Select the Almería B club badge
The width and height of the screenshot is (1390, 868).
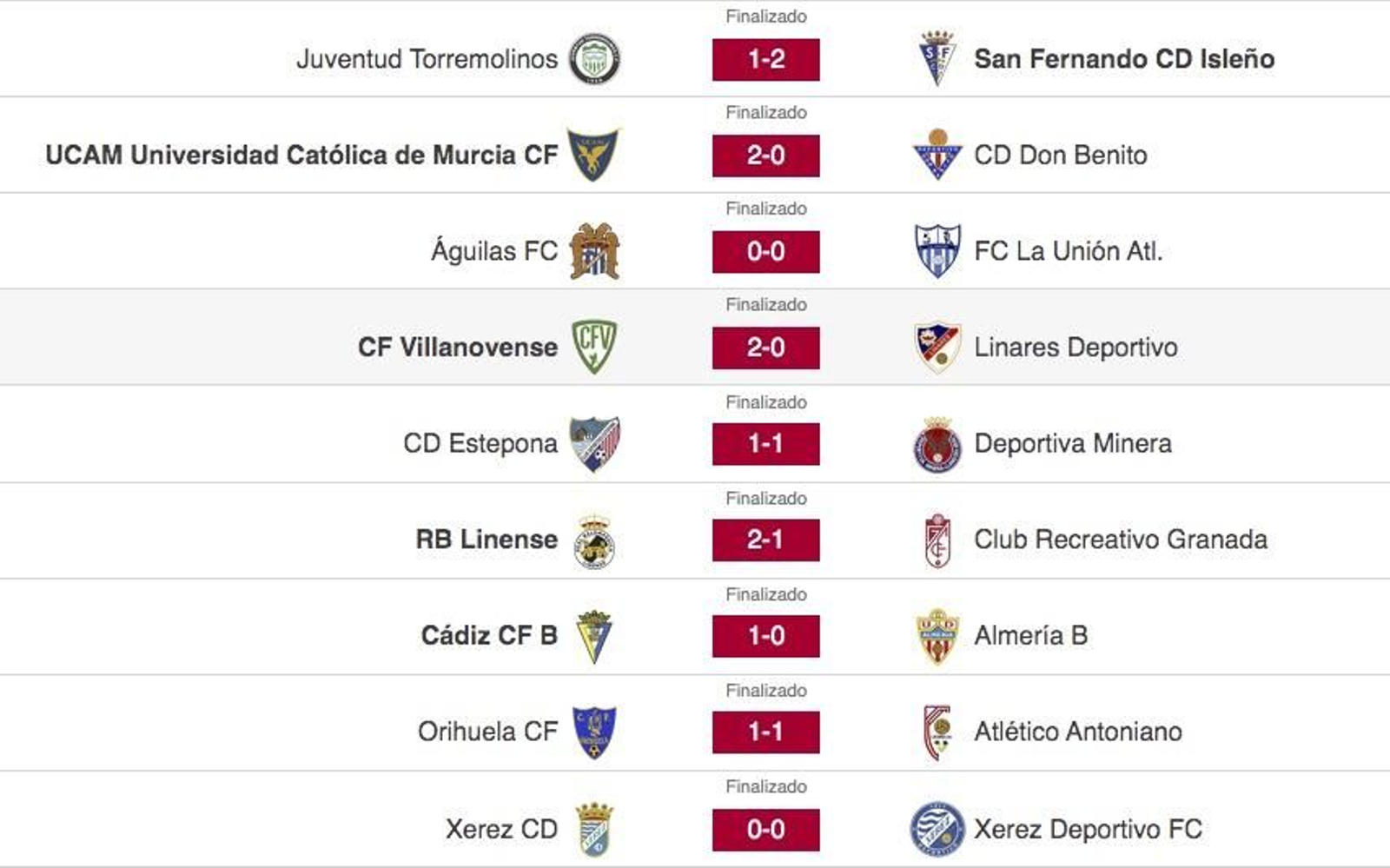(938, 635)
